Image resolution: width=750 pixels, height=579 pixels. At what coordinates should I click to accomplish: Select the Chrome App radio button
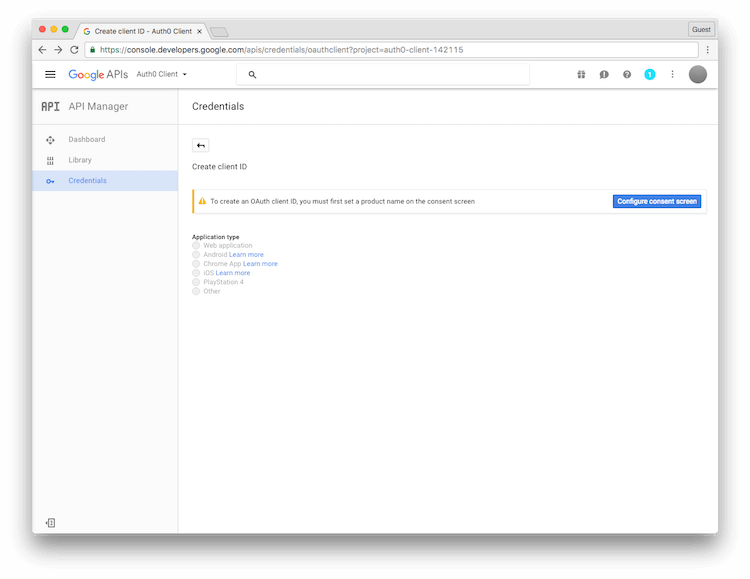click(x=196, y=264)
